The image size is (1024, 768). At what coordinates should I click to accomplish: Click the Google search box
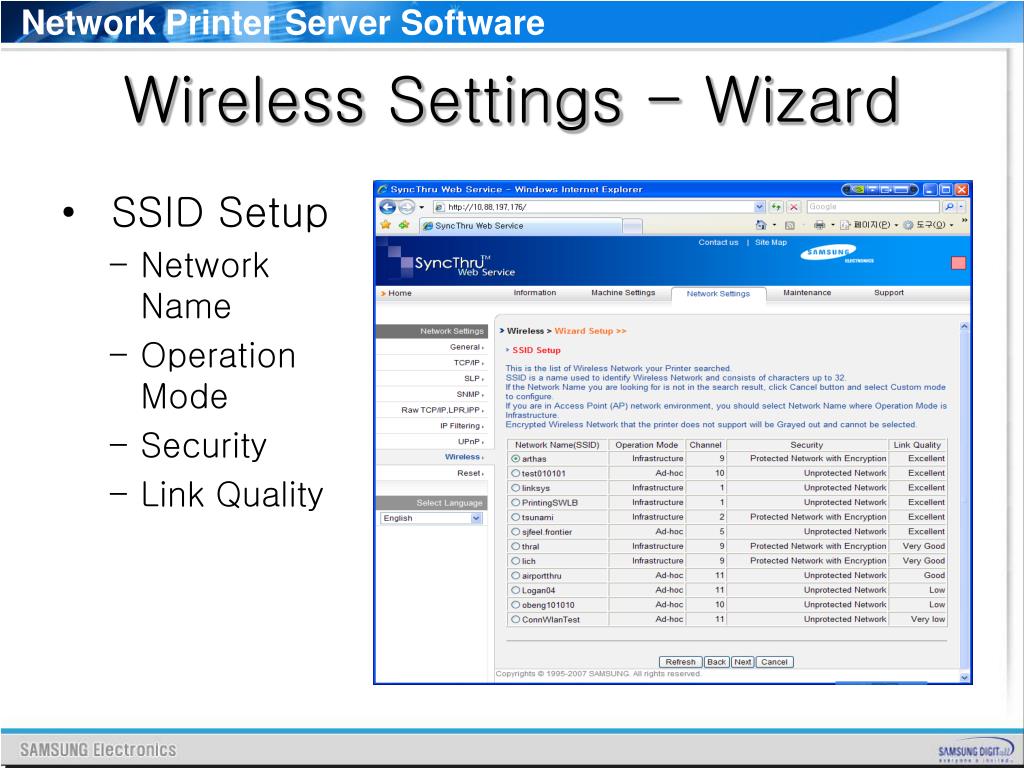click(x=874, y=207)
